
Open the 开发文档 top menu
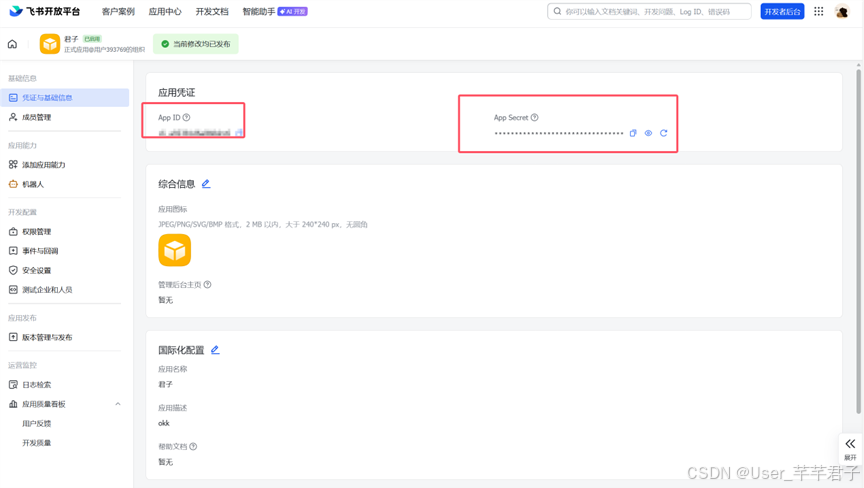pyautogui.click(x=212, y=12)
